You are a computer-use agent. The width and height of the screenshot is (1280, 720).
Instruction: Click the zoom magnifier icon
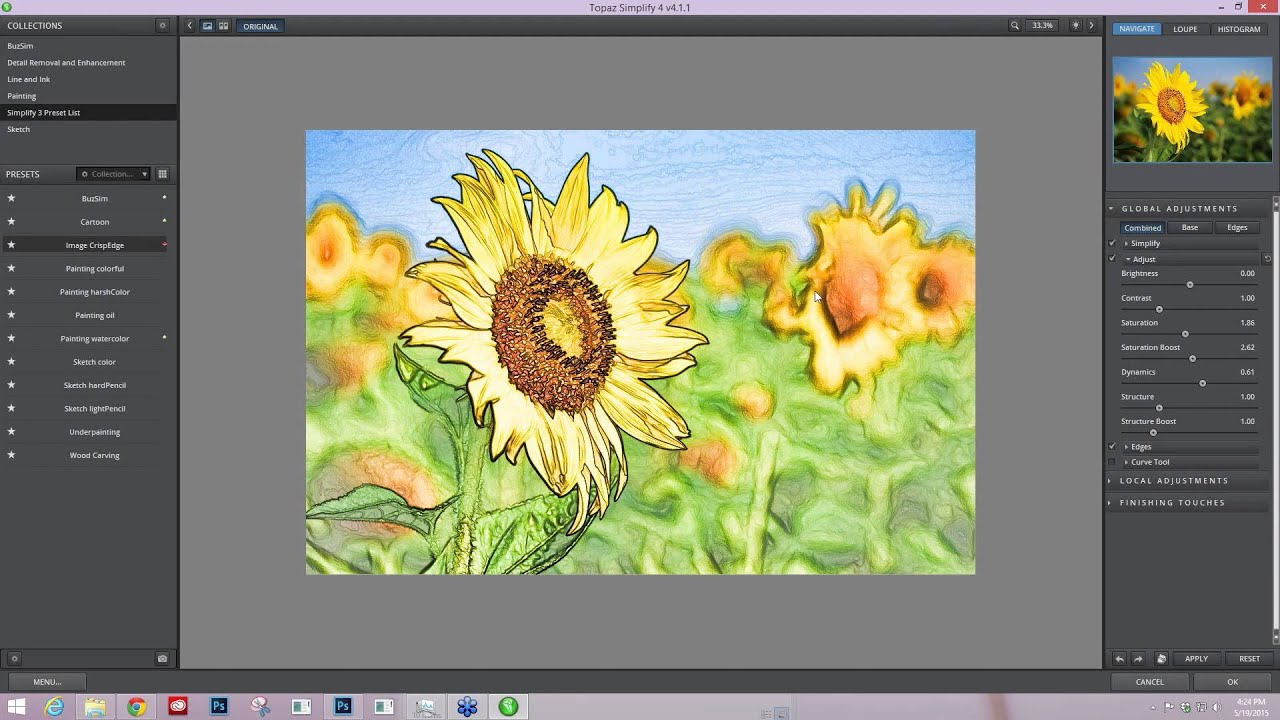tap(1015, 26)
